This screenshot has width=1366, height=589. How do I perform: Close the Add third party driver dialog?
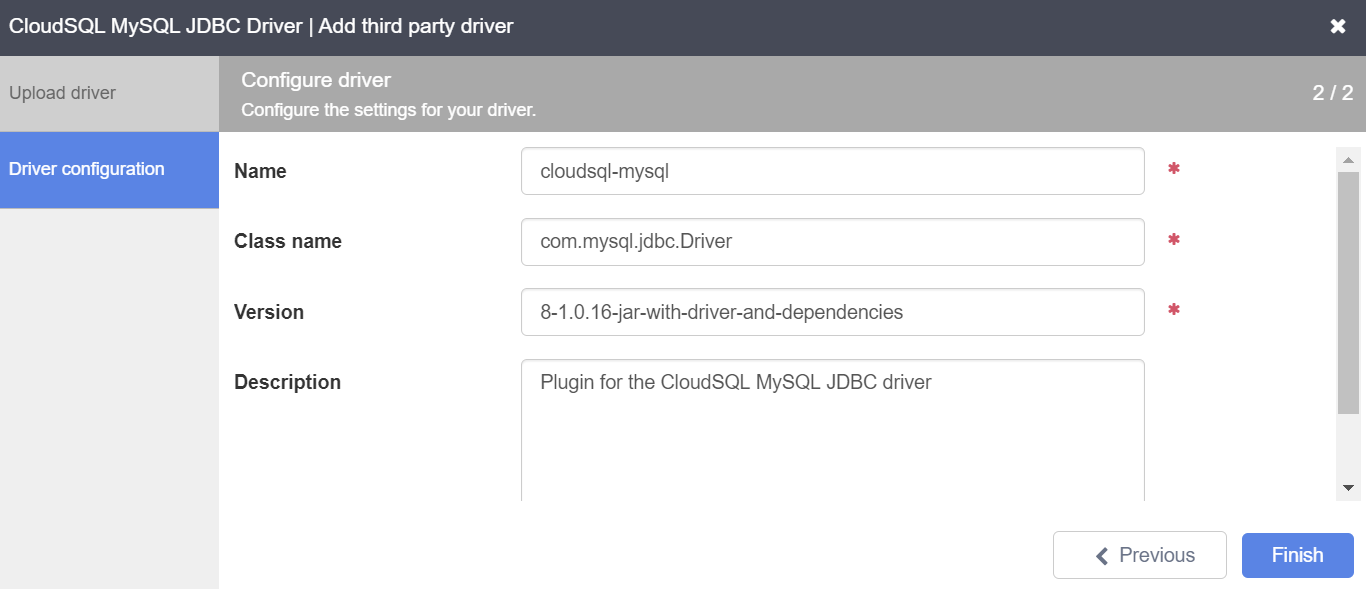click(1338, 27)
